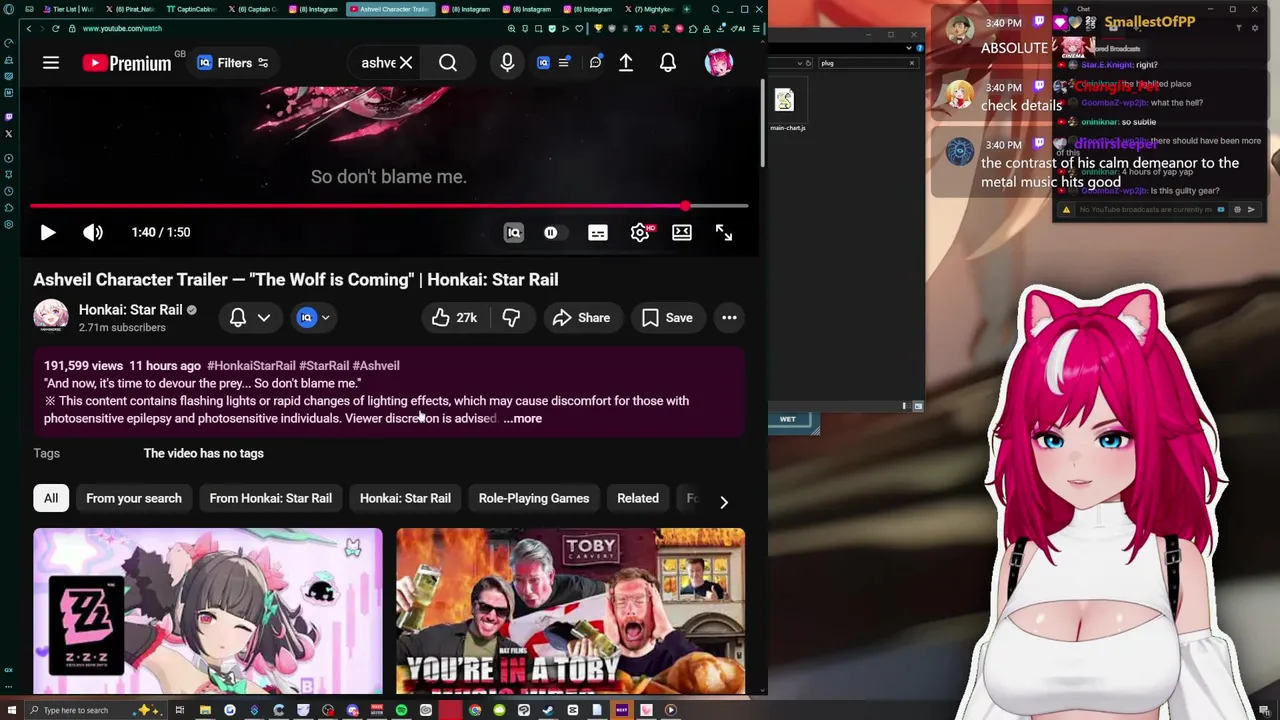Open the #HonkaiStarRail hashtag
Viewport: 1280px width, 720px height.
[251, 366]
